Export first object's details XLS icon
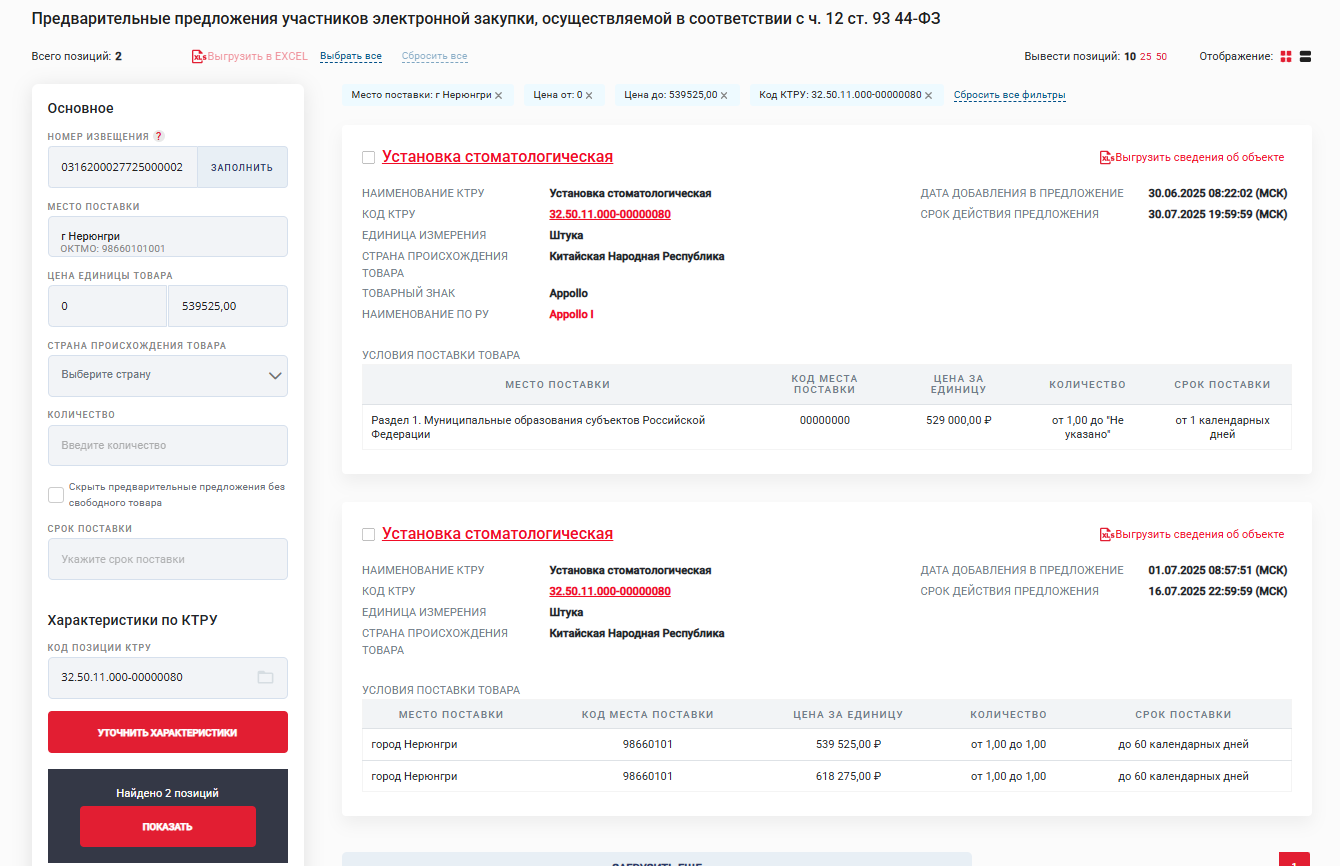This screenshot has height=866, width=1340. click(1107, 157)
